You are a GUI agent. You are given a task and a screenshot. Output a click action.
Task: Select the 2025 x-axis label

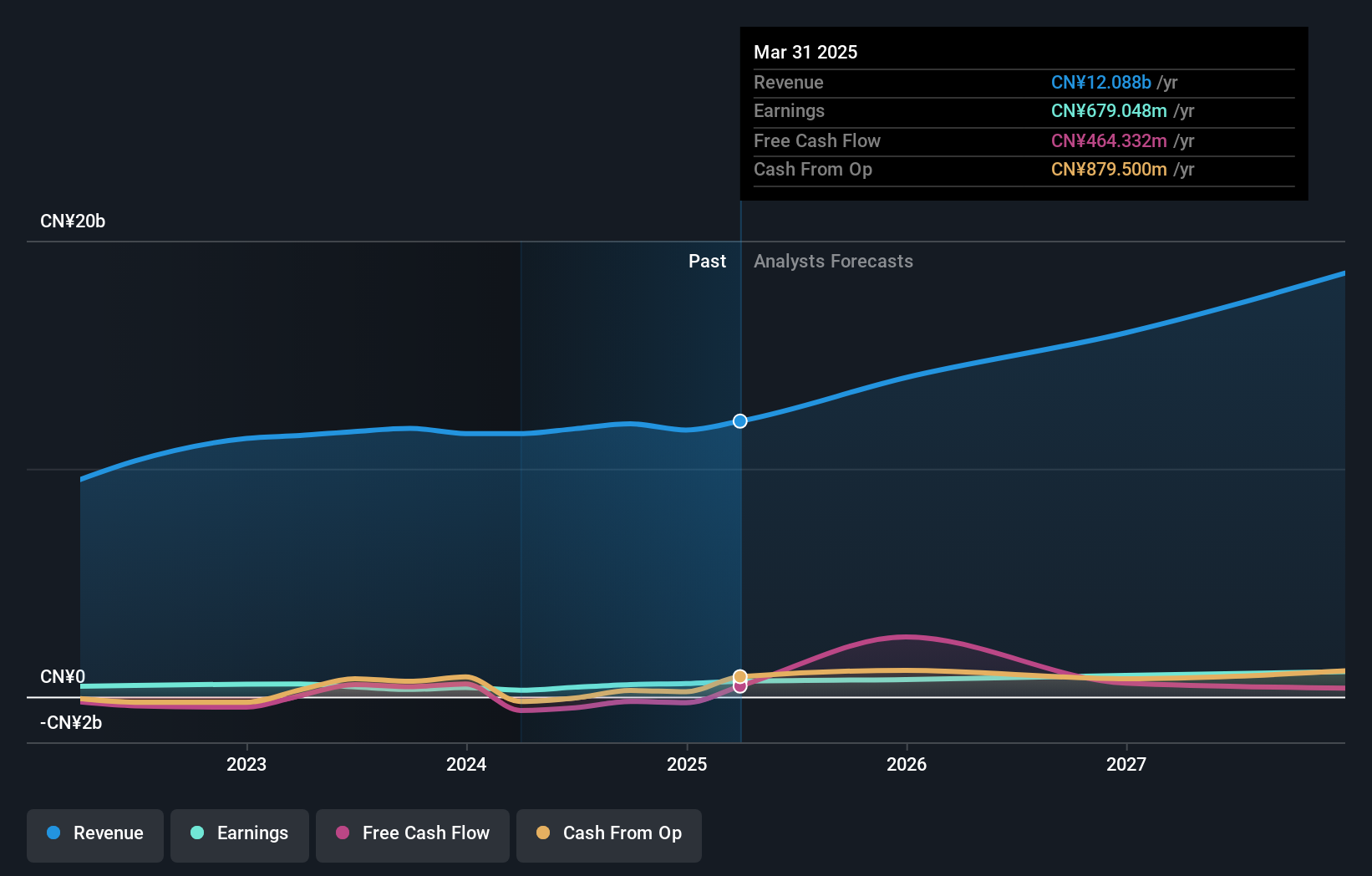click(687, 764)
